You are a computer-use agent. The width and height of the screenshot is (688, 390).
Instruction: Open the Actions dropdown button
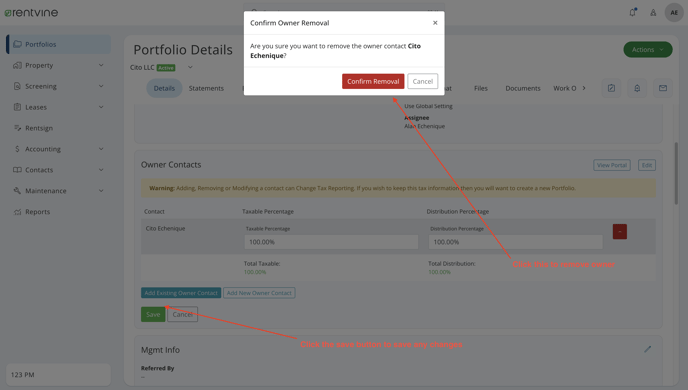pyautogui.click(x=648, y=50)
